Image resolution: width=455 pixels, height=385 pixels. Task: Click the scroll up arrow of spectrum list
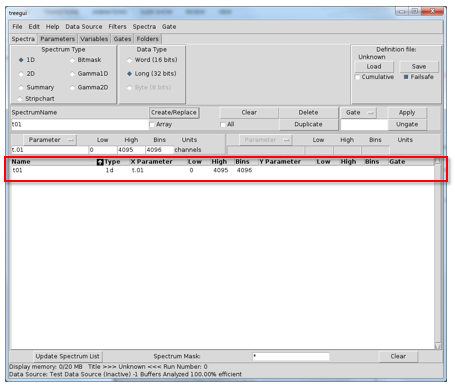pos(438,162)
